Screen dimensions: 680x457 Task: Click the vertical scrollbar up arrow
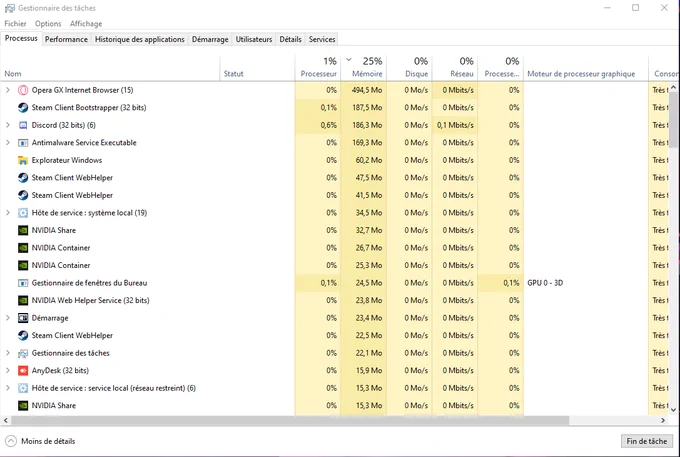[673, 88]
